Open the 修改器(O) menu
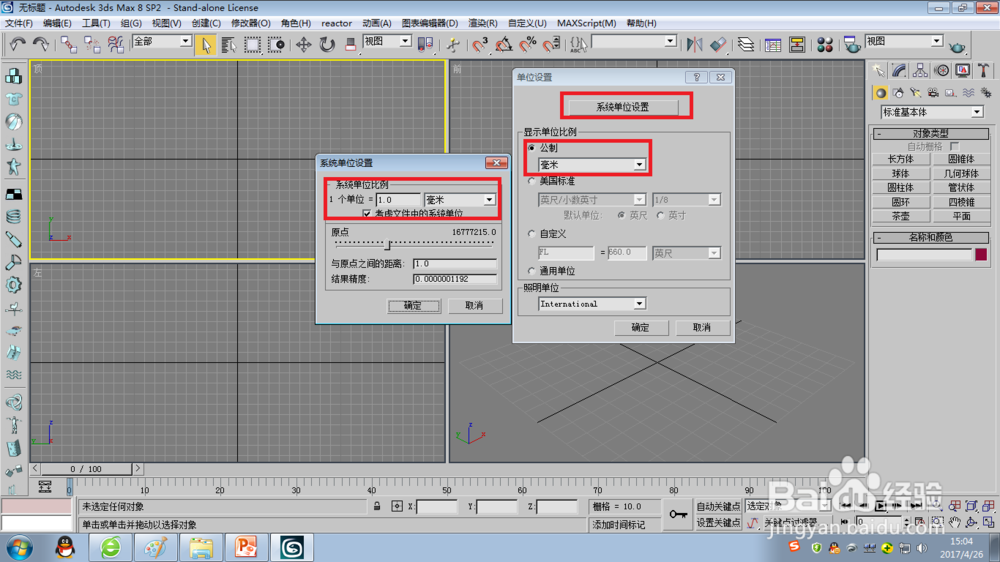The height and width of the screenshot is (562, 1000). (x=251, y=23)
